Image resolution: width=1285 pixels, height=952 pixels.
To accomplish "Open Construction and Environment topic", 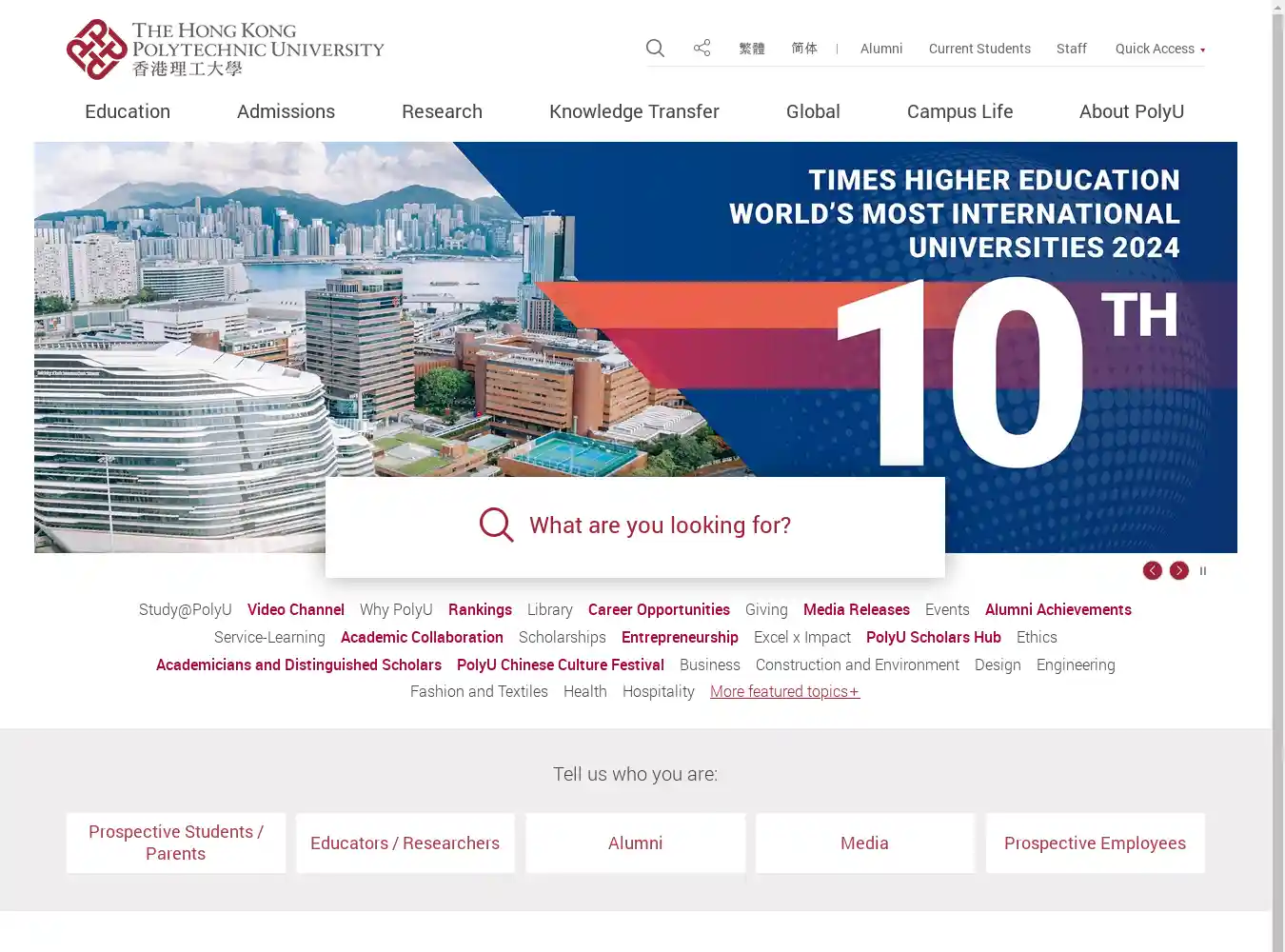I will click(x=858, y=664).
